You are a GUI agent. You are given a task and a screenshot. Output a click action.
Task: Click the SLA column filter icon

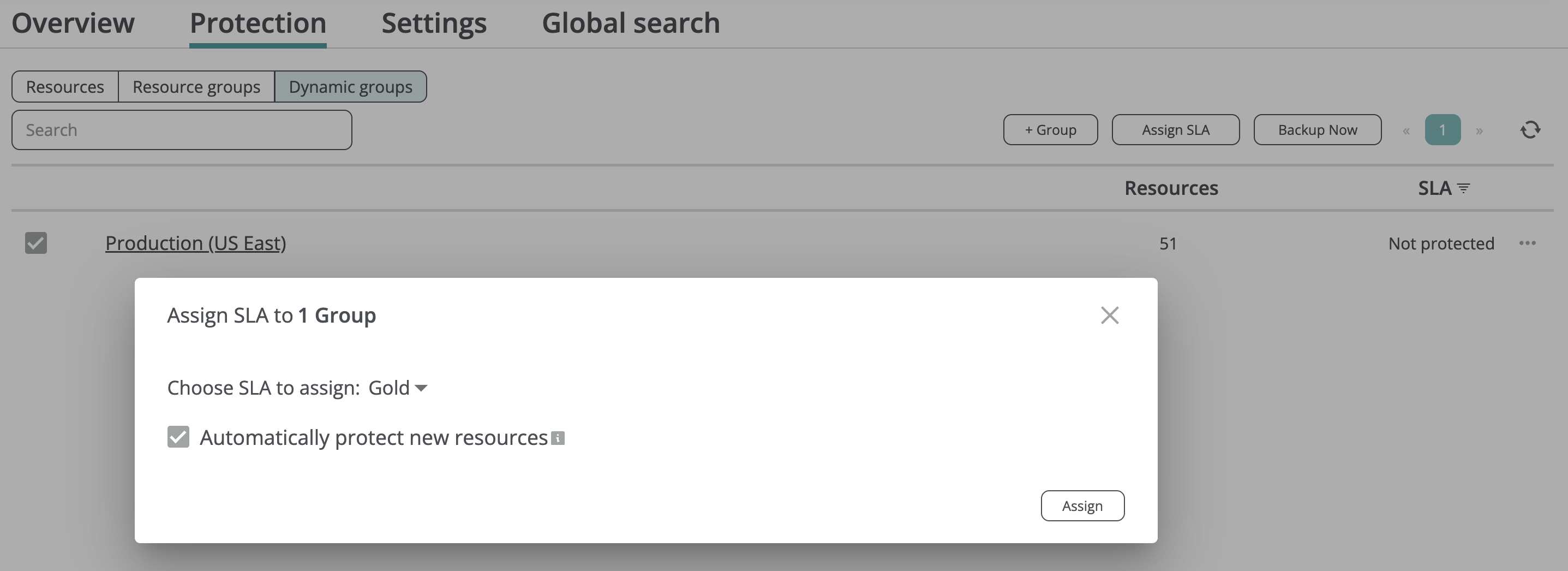pyautogui.click(x=1464, y=189)
